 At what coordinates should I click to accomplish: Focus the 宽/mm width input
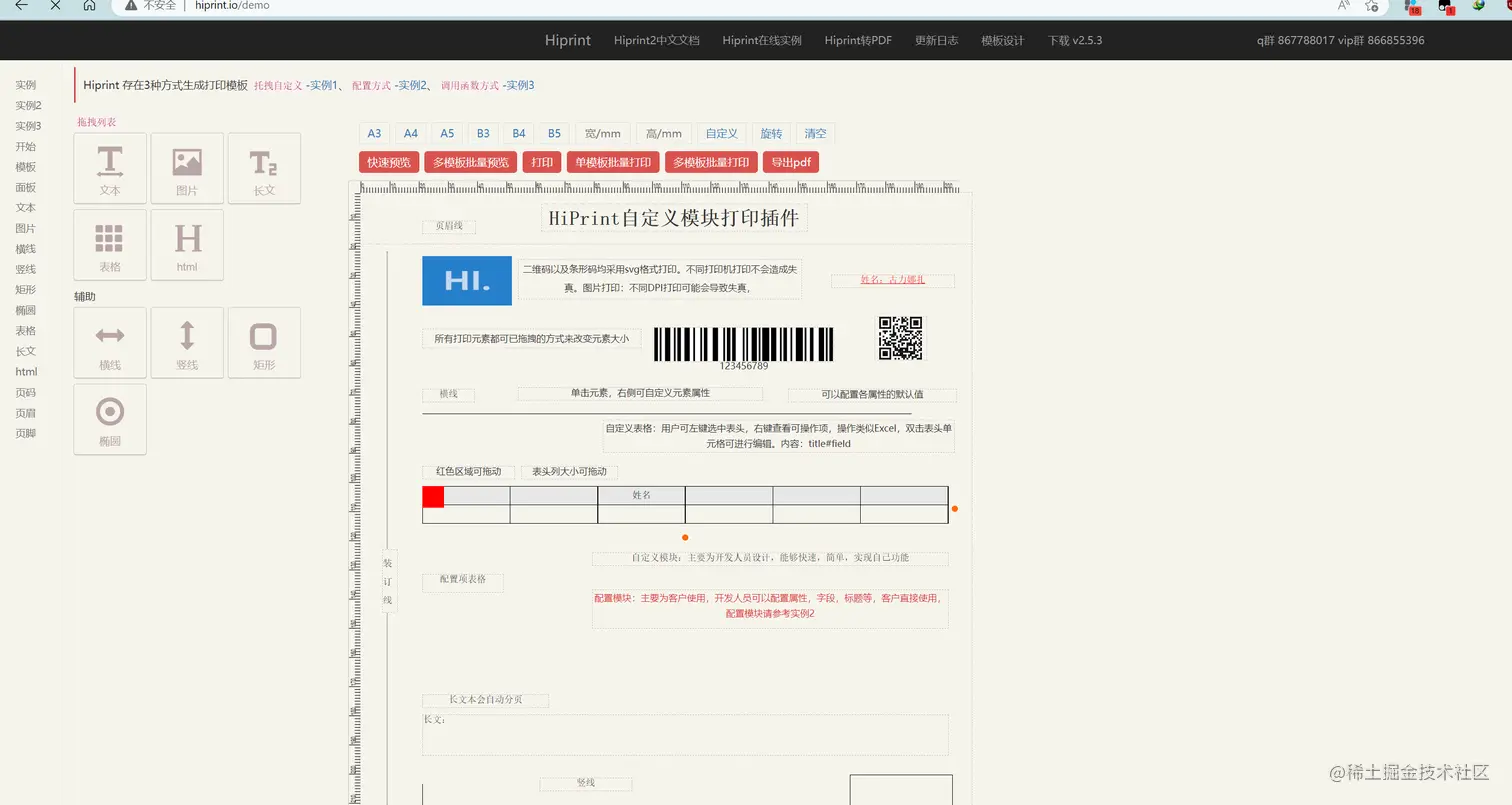[x=603, y=133]
